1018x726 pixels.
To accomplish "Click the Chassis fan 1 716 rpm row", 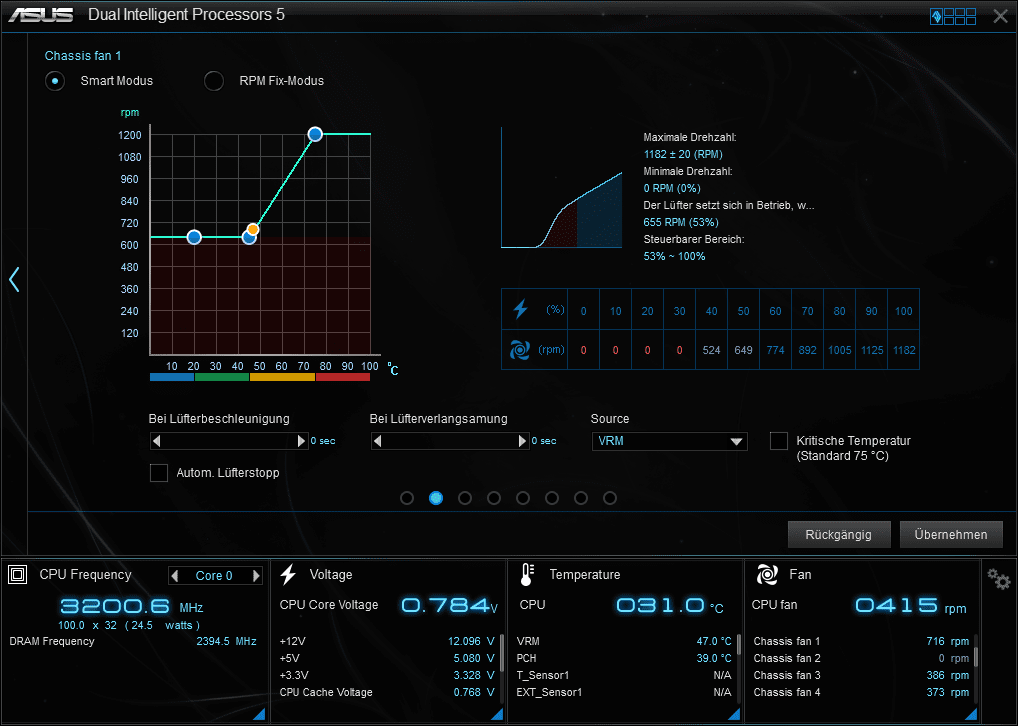I will click(x=861, y=642).
